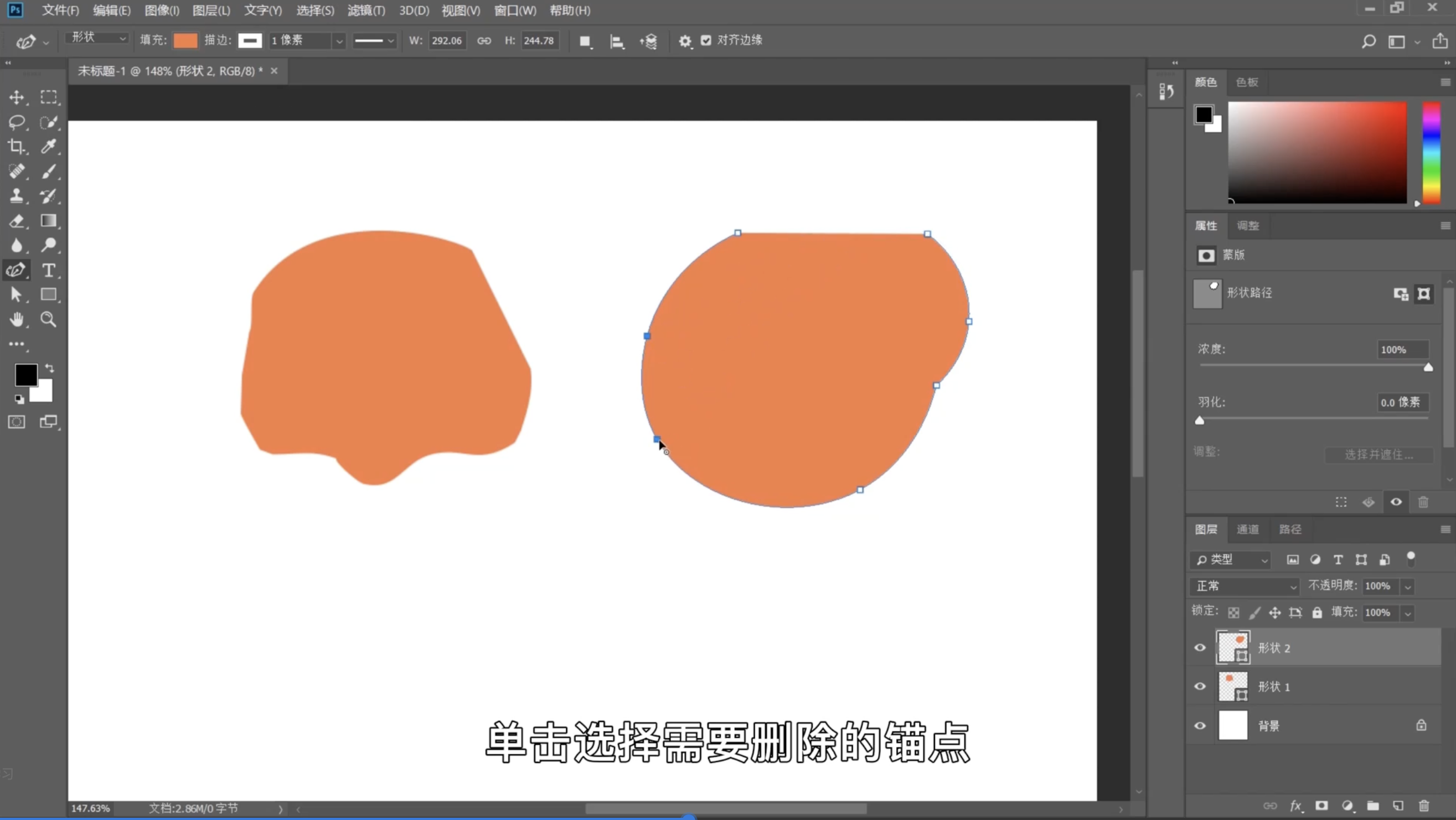
Task: Select the Hand tool
Action: click(17, 320)
